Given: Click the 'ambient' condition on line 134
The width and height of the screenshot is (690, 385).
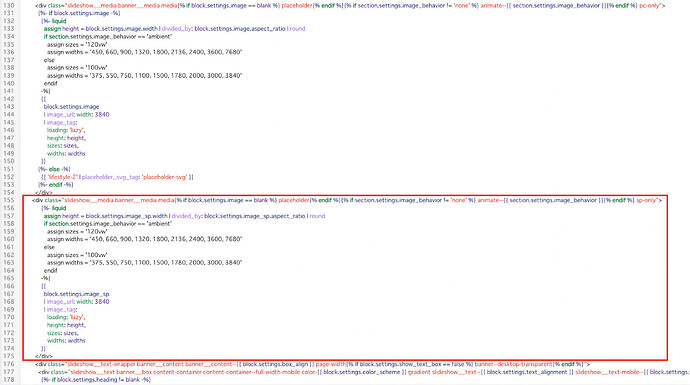Looking at the screenshot, I should [x=108, y=37].
